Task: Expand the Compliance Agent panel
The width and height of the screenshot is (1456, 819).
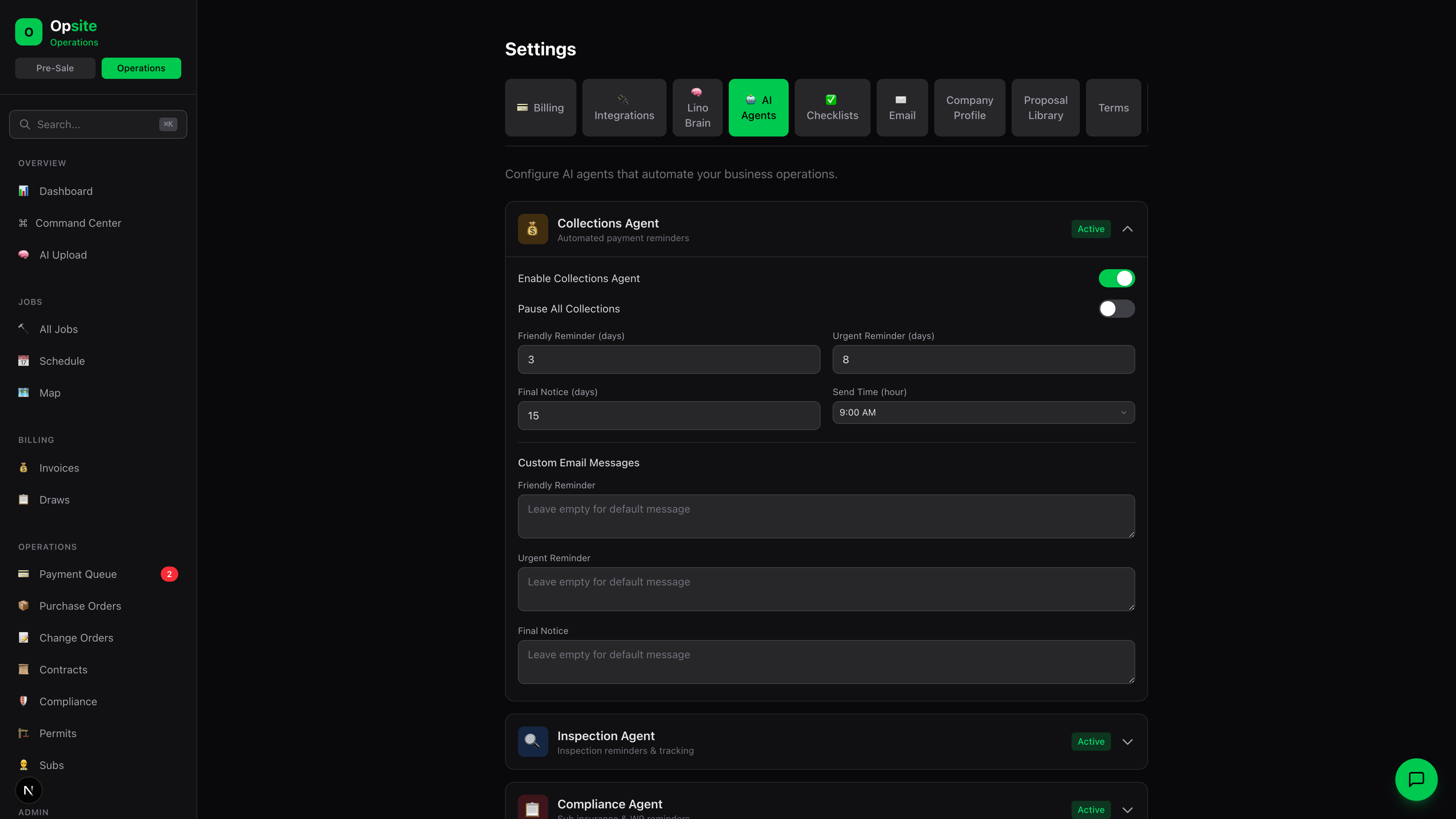Action: pyautogui.click(x=1128, y=810)
